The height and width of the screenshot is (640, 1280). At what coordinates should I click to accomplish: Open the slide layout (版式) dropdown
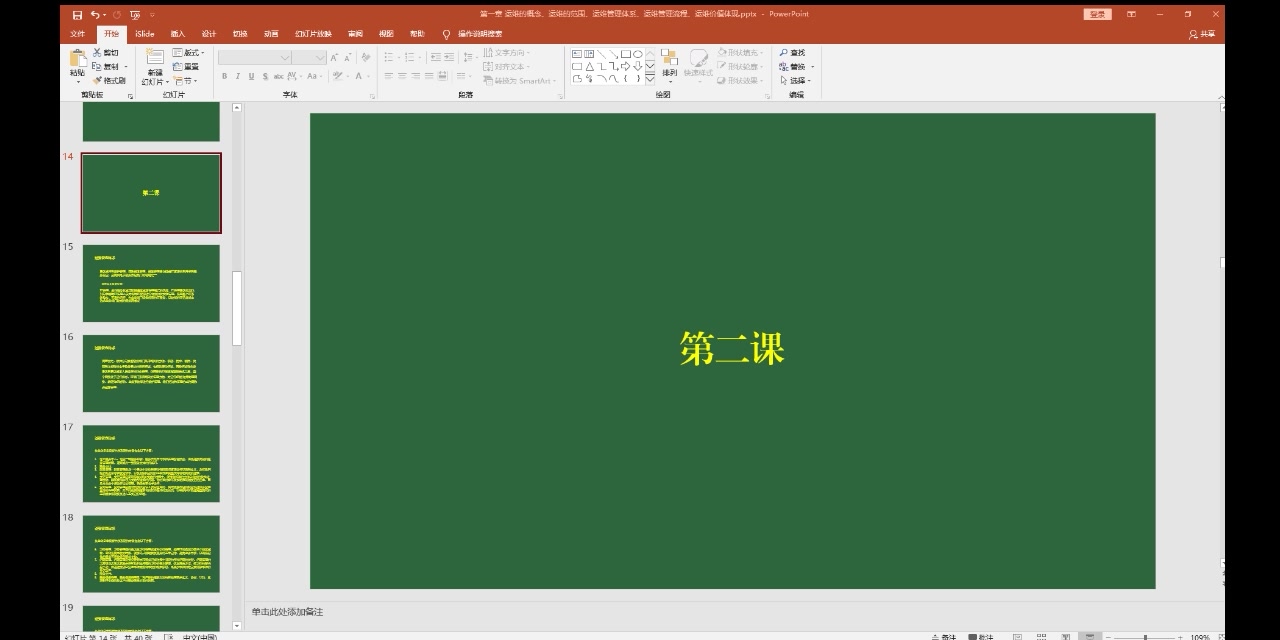point(188,53)
